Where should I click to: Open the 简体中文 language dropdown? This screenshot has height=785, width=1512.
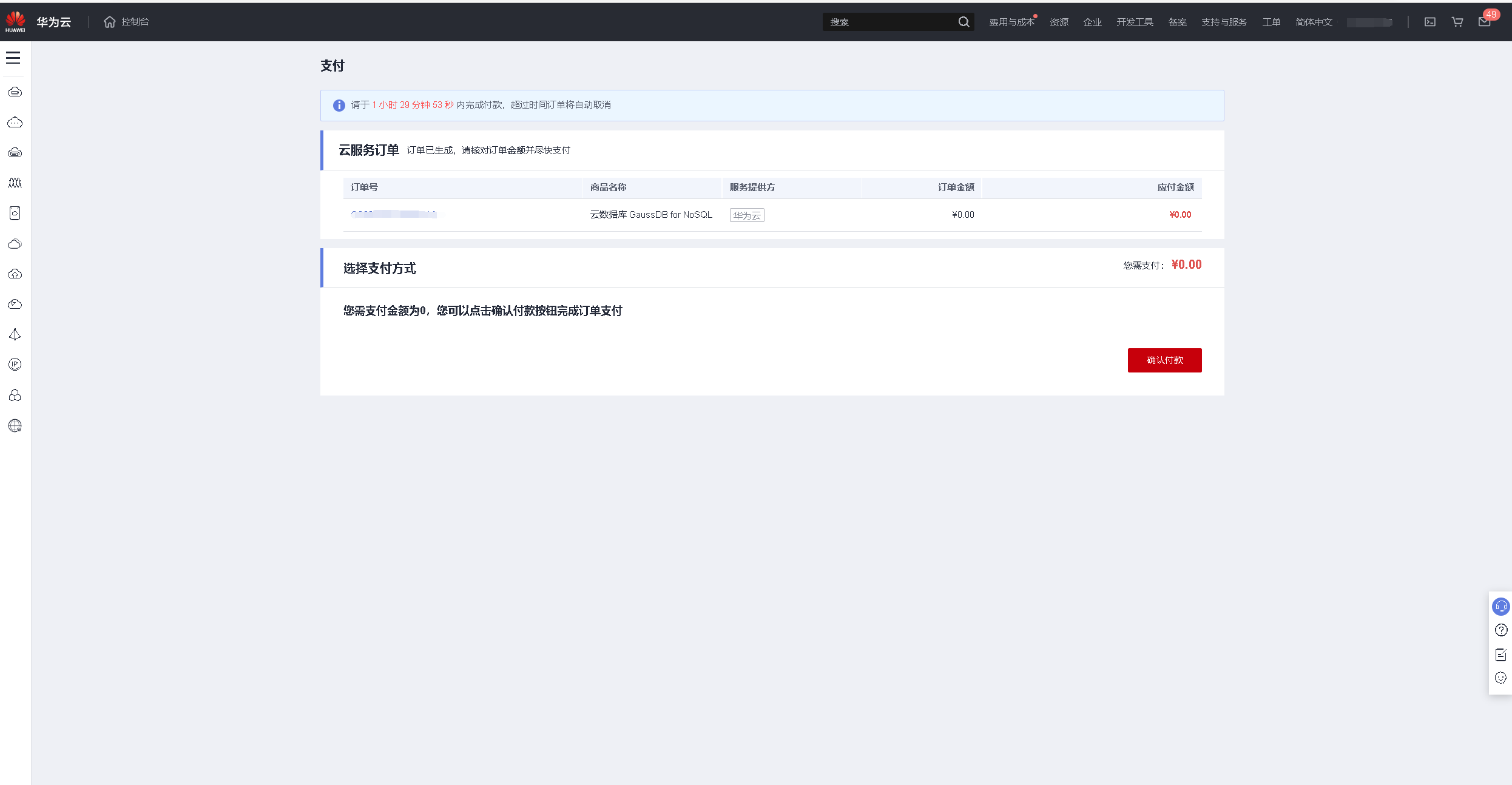tap(1314, 22)
